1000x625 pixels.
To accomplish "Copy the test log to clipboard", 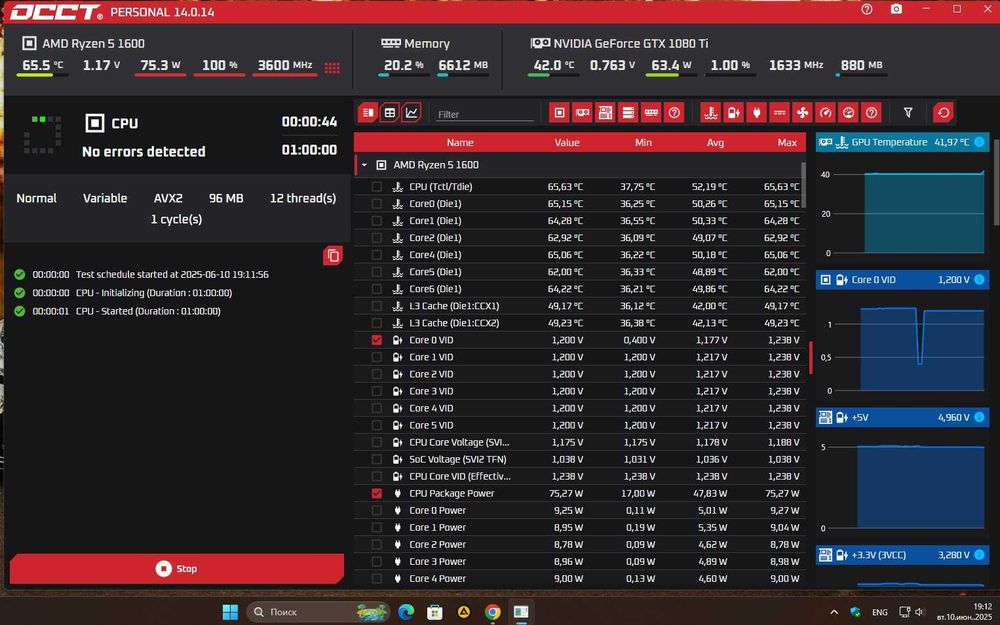I will pyautogui.click(x=333, y=256).
